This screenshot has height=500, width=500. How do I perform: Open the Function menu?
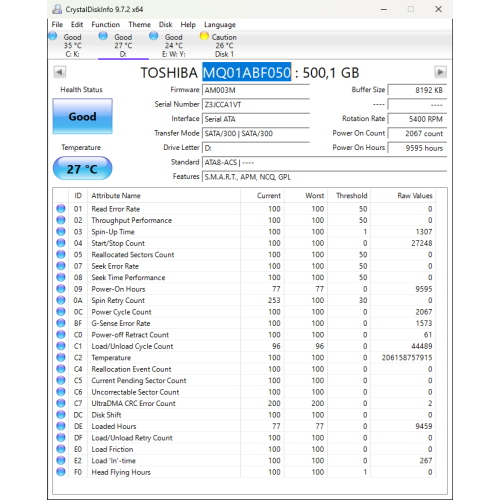pos(106,25)
